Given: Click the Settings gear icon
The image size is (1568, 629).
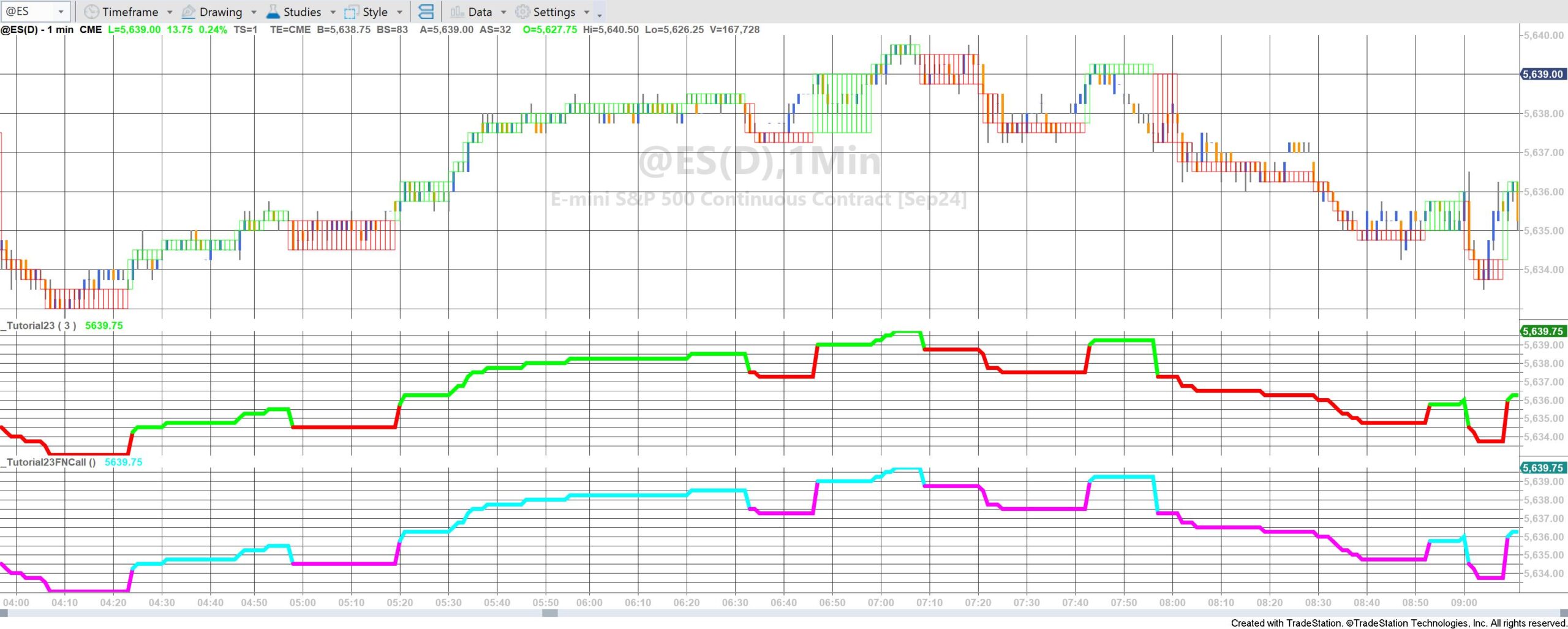Looking at the screenshot, I should click(522, 12).
